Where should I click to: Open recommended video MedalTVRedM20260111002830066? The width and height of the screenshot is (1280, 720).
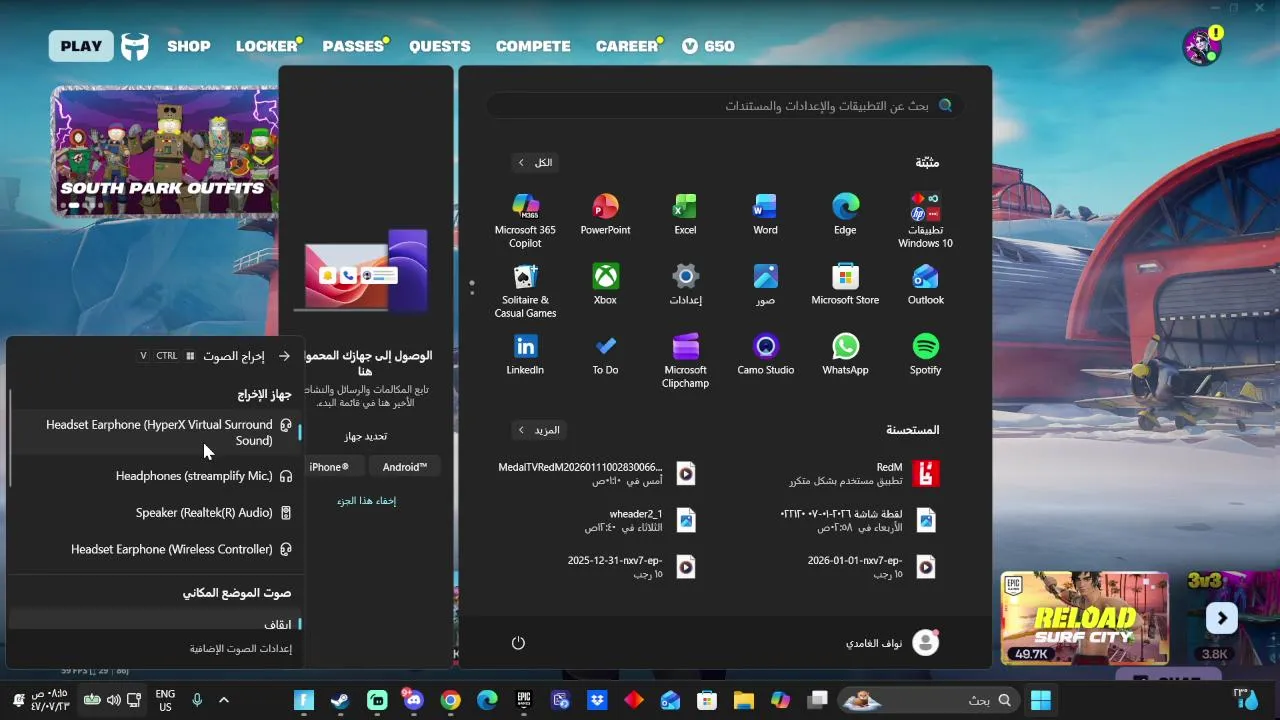[x=597, y=474]
